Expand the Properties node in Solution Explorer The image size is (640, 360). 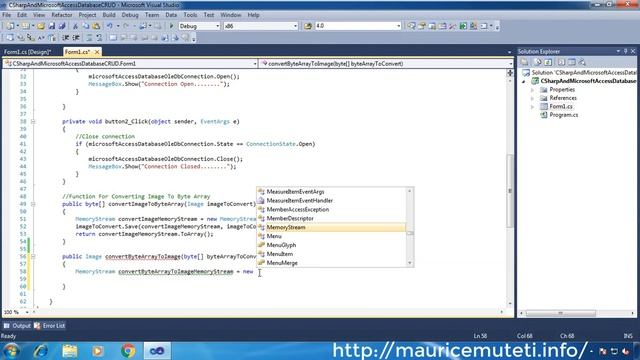point(533,90)
